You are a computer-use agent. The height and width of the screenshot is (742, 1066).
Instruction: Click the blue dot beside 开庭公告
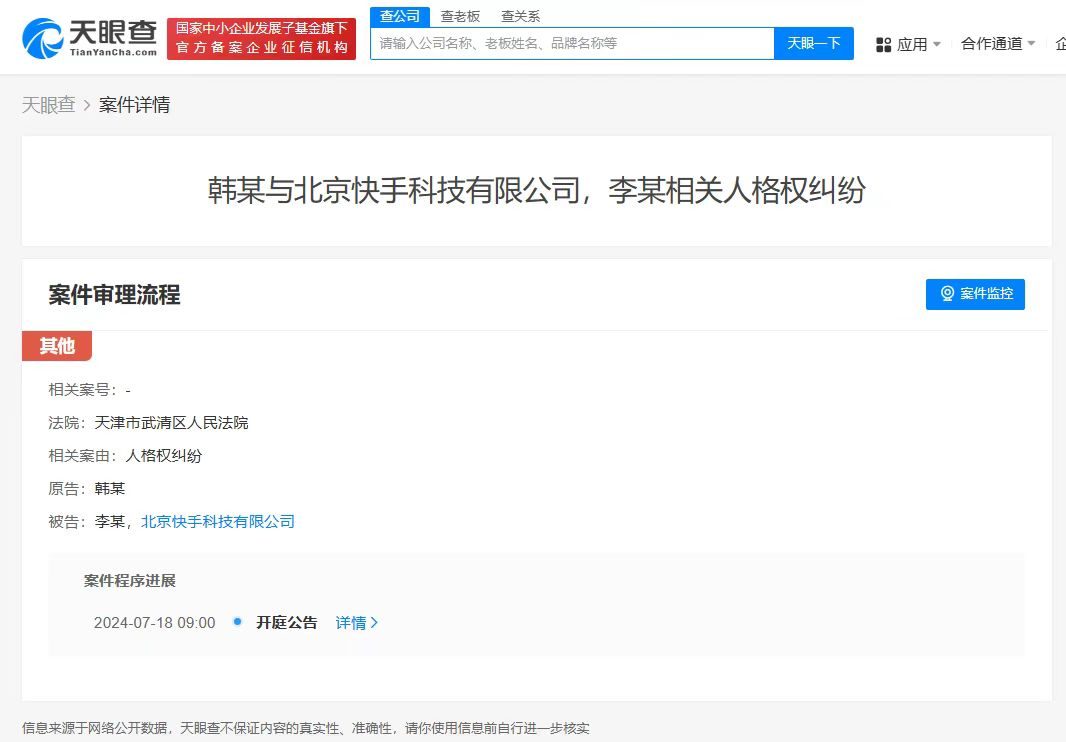point(236,622)
